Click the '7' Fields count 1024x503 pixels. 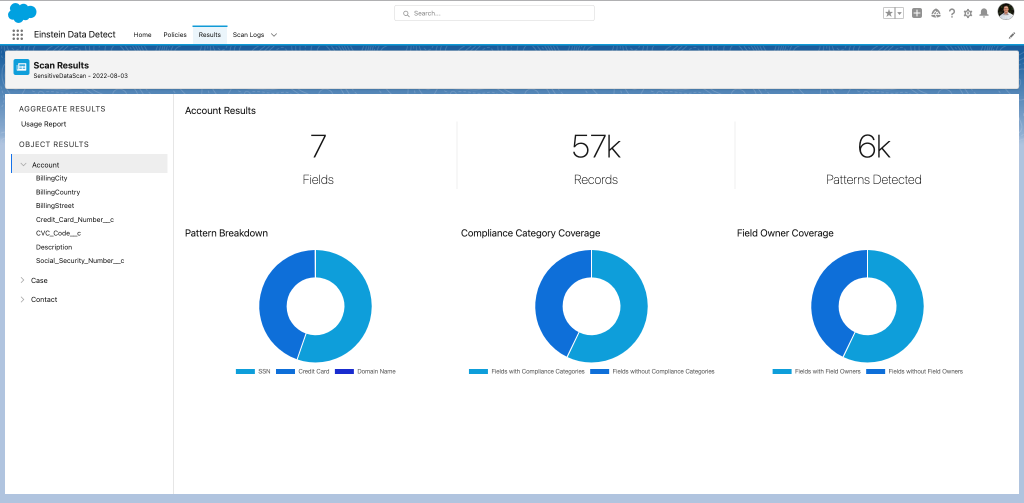pyautogui.click(x=318, y=146)
